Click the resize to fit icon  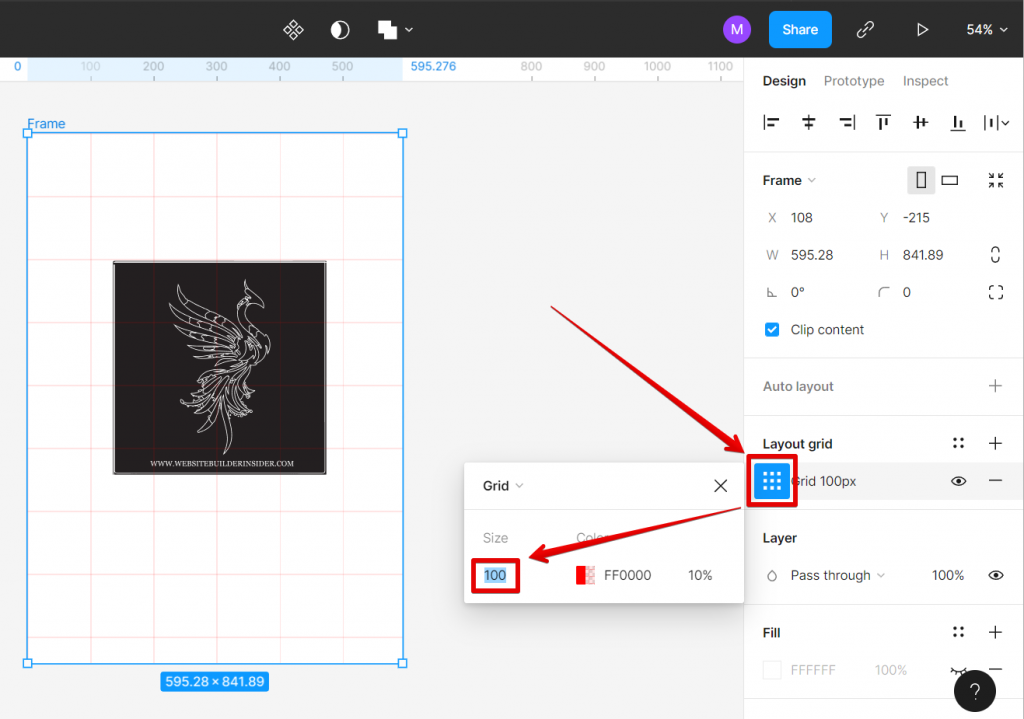[995, 180]
